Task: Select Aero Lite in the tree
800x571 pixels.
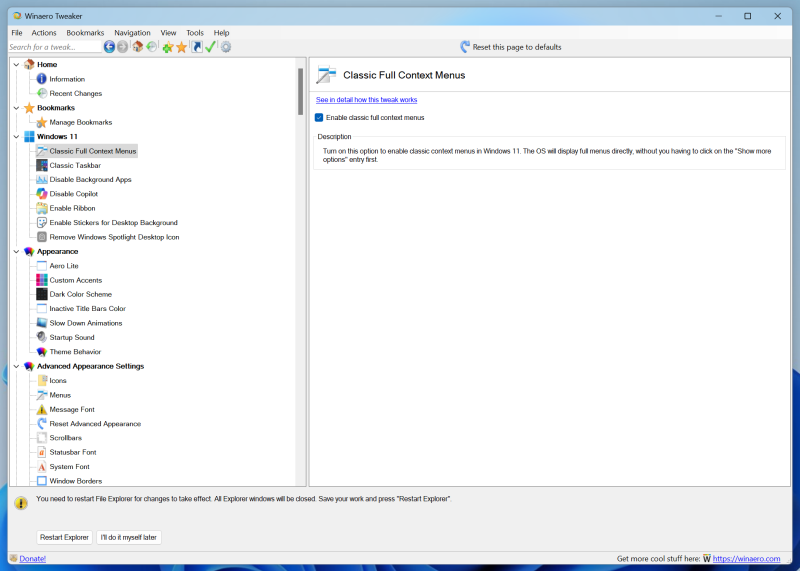Action: point(64,266)
